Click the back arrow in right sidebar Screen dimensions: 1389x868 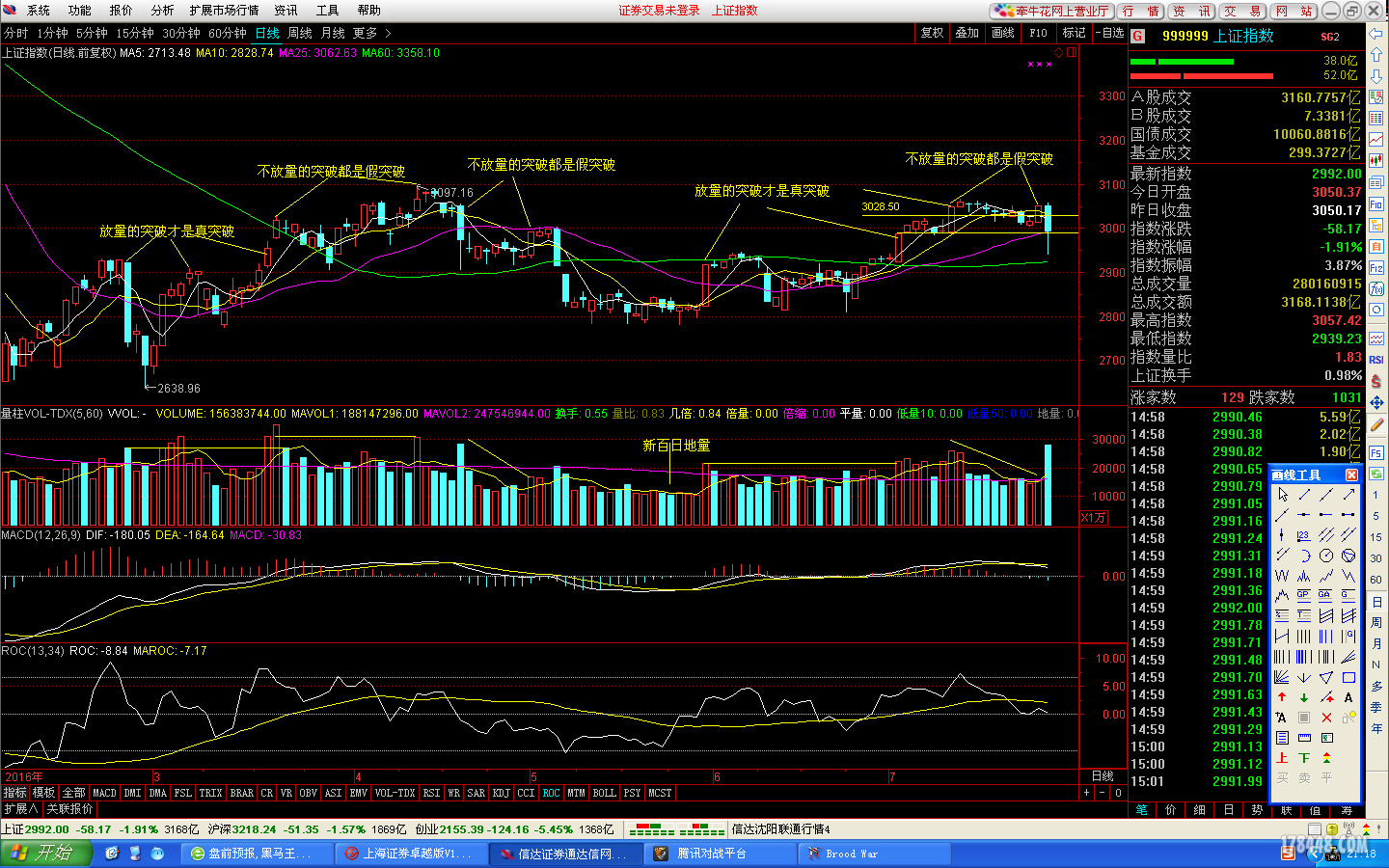tap(1376, 33)
